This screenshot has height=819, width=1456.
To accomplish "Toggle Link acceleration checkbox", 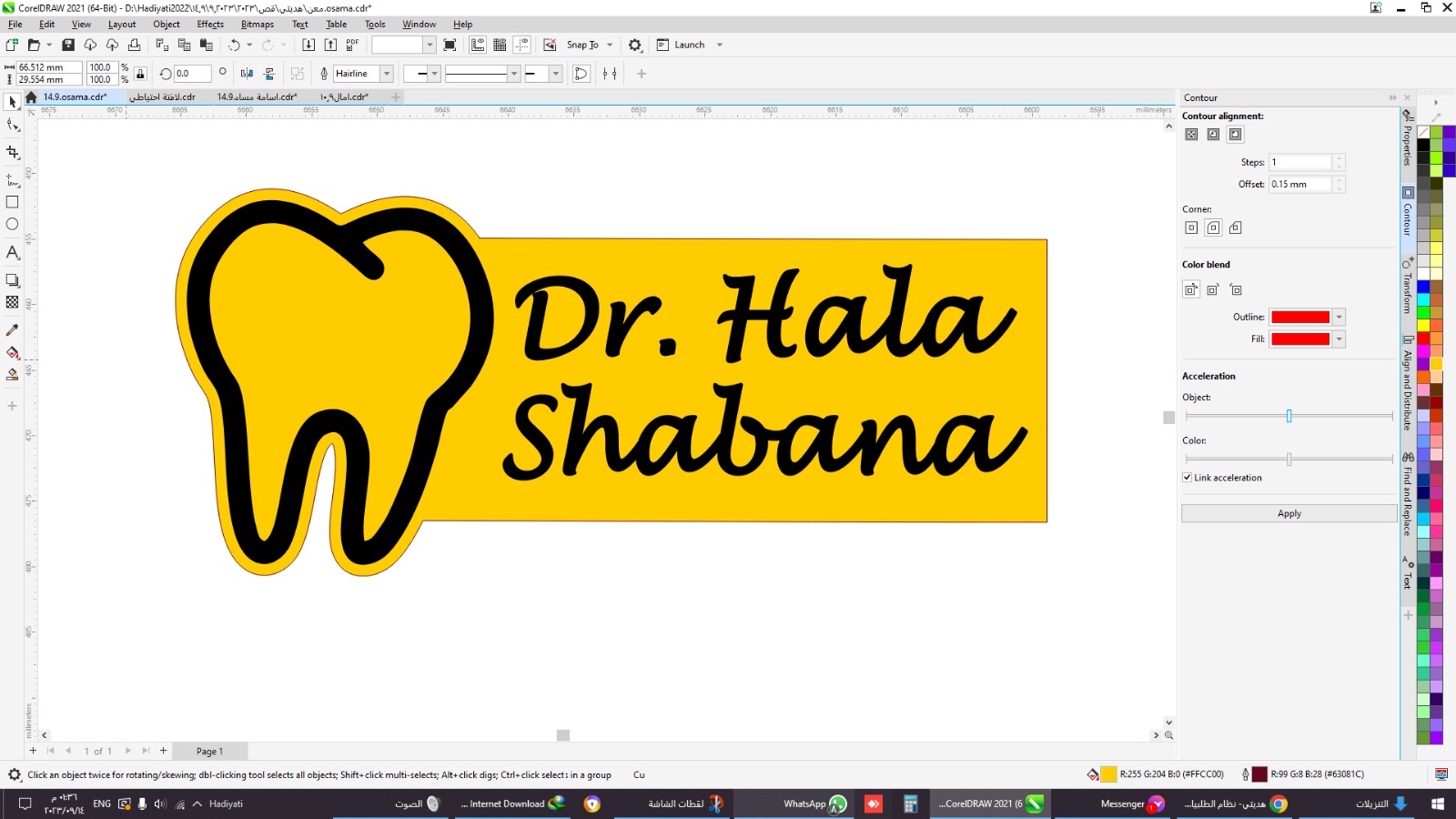I will (1188, 478).
